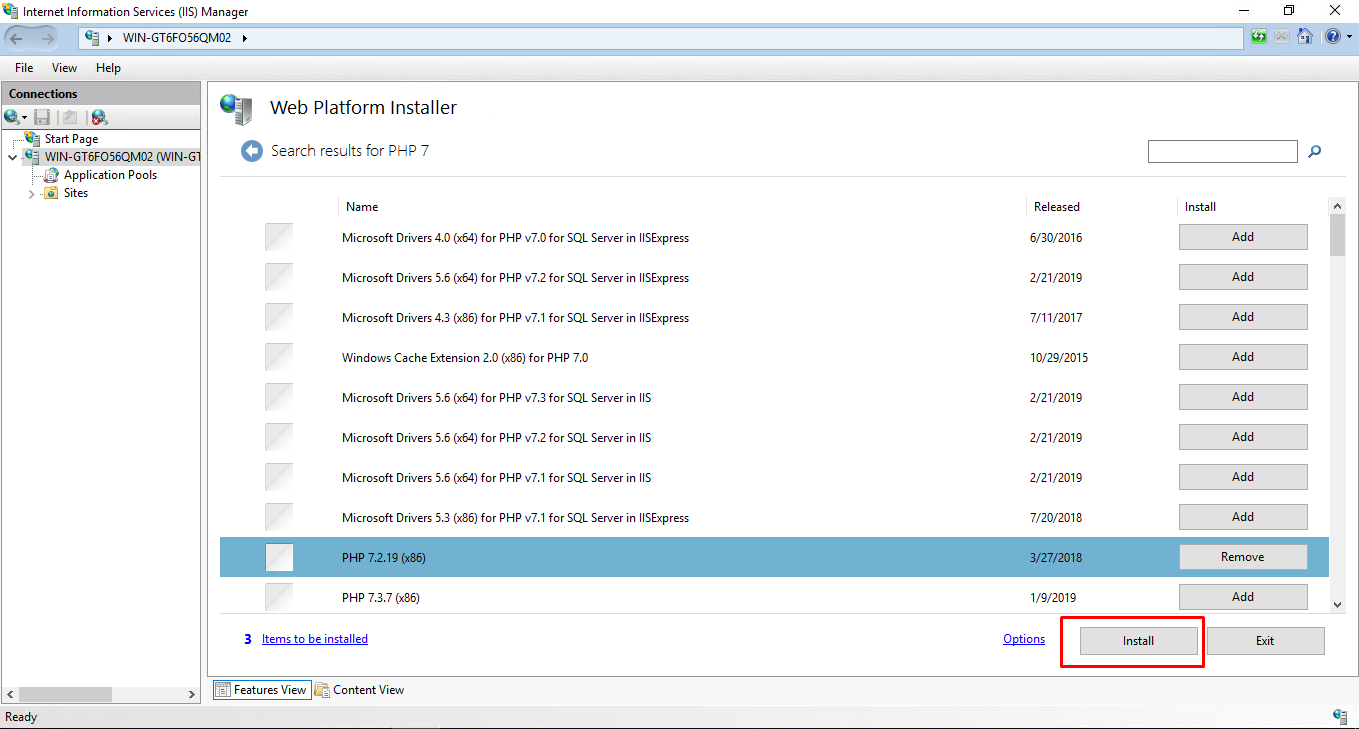Click the Install button at the bottom
The width and height of the screenshot is (1359, 729).
pyautogui.click(x=1138, y=641)
